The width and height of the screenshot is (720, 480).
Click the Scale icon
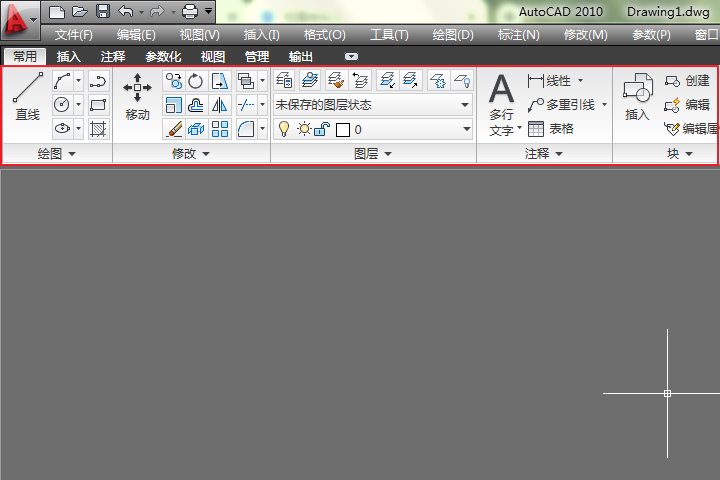(x=174, y=105)
